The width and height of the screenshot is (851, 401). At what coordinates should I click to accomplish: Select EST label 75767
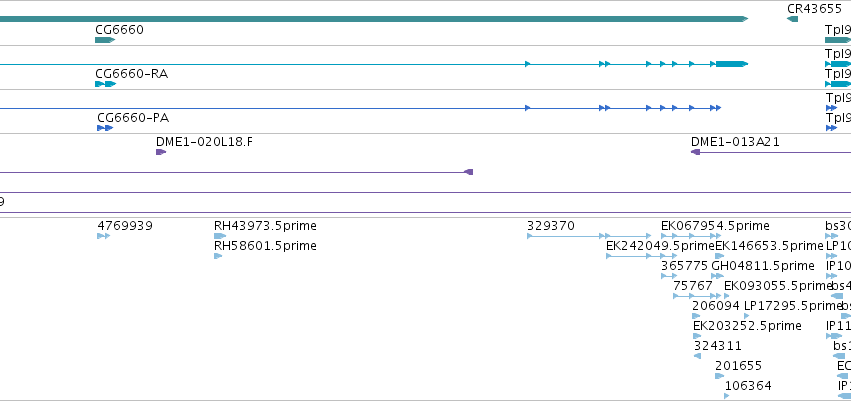click(693, 286)
